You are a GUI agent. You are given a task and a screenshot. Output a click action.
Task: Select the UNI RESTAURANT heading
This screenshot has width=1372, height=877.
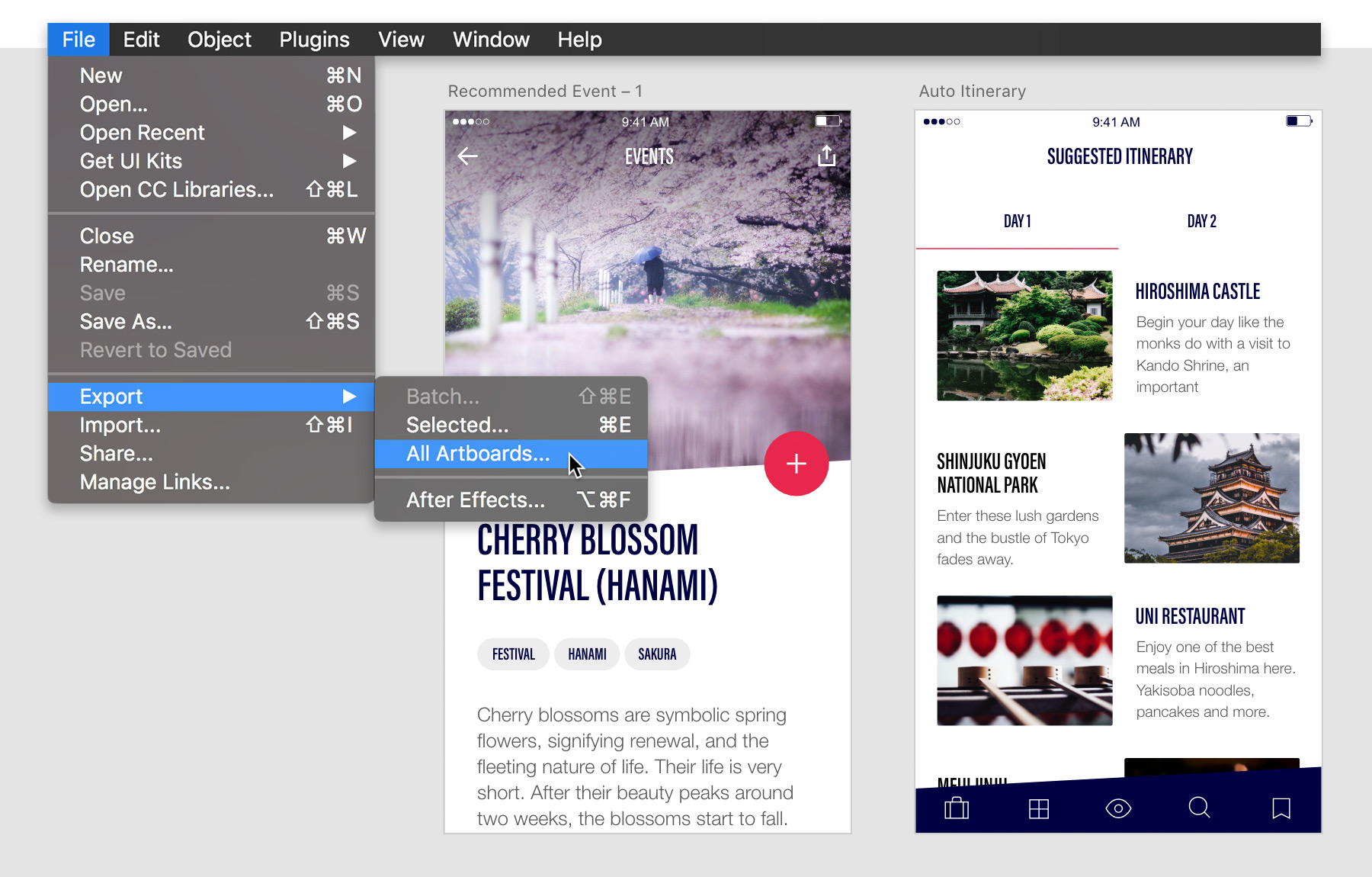point(1190,616)
